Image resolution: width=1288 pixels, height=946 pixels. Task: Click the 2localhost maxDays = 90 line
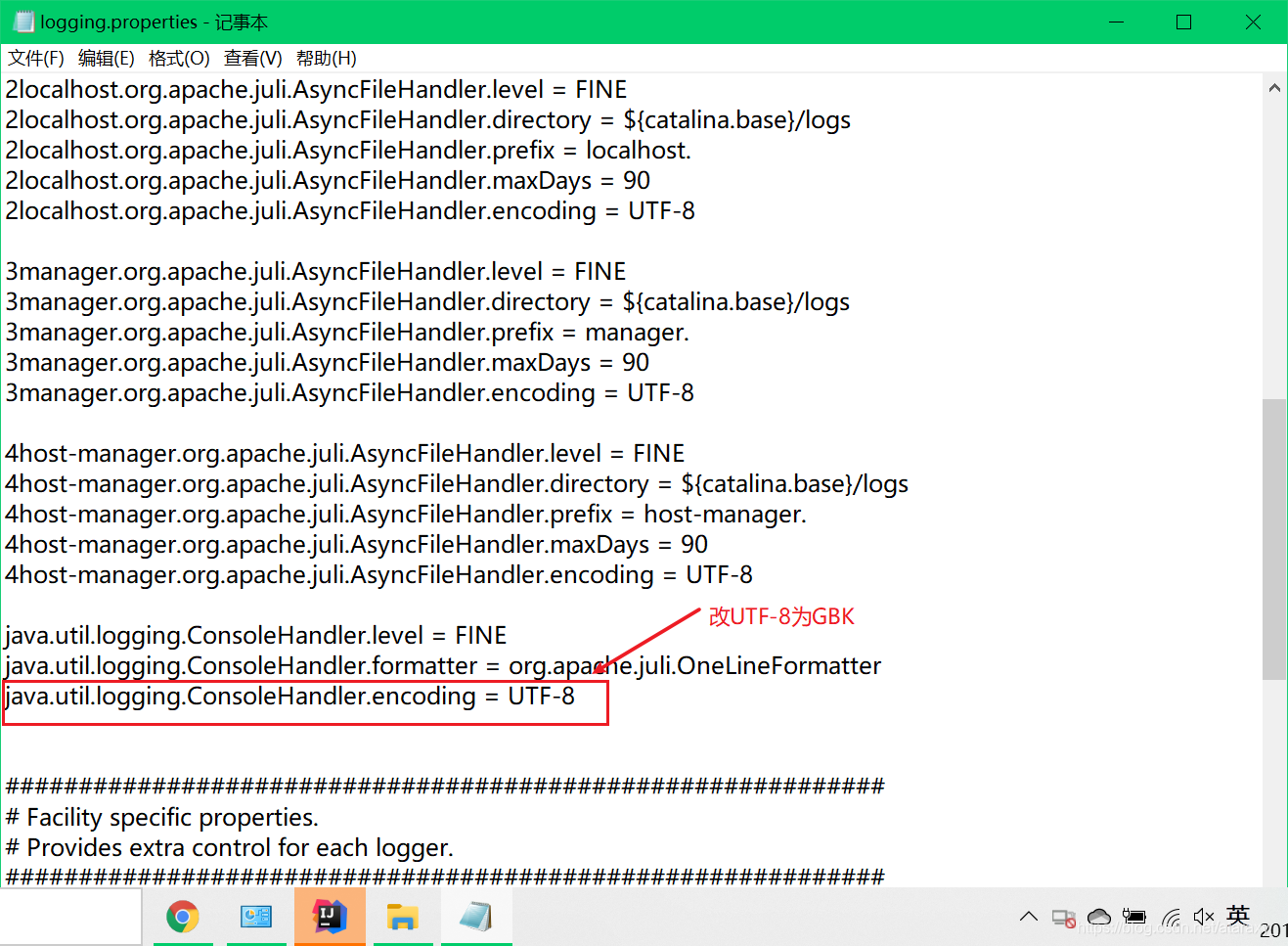click(x=328, y=181)
